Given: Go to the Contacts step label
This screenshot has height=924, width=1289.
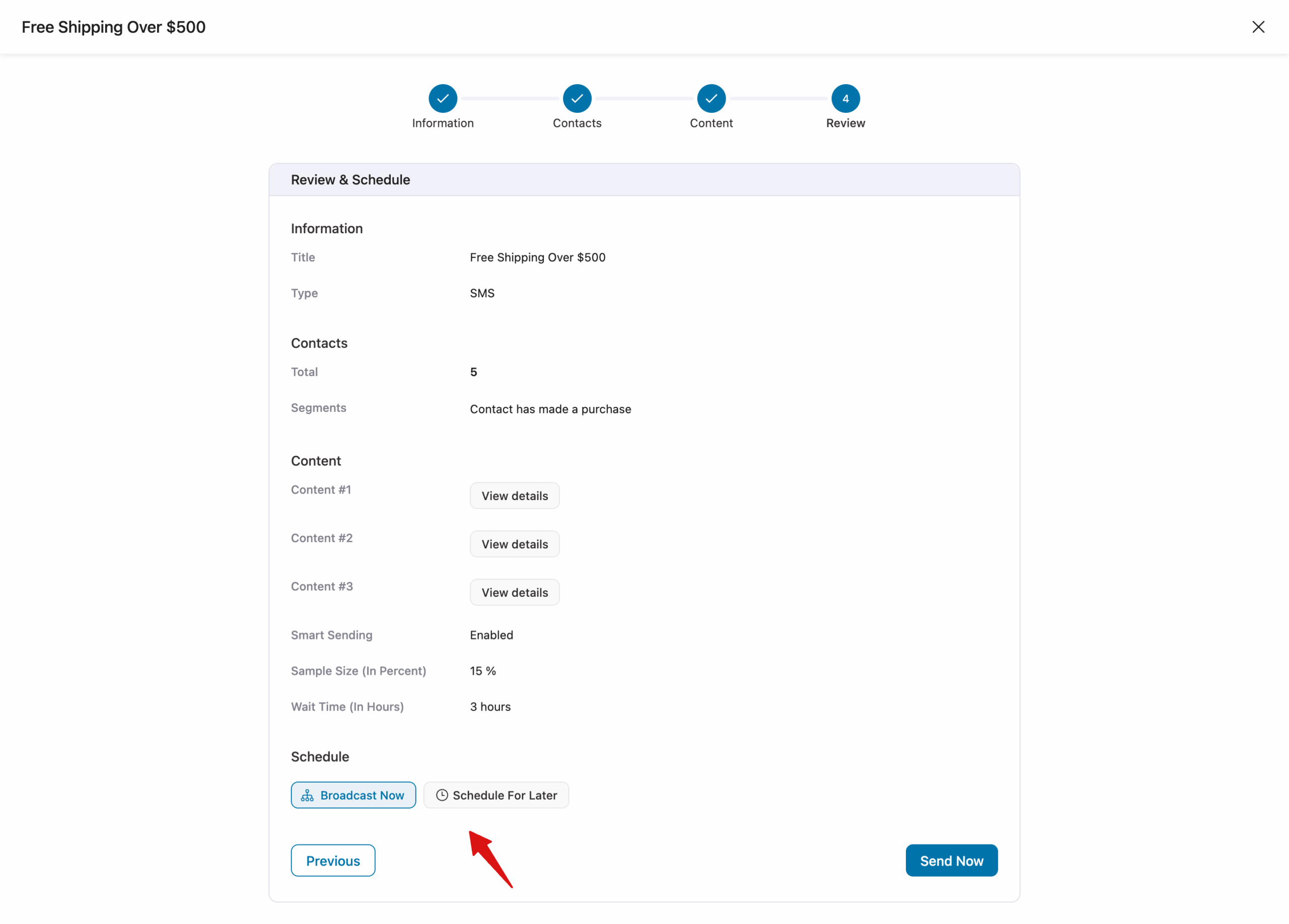Looking at the screenshot, I should 577,123.
